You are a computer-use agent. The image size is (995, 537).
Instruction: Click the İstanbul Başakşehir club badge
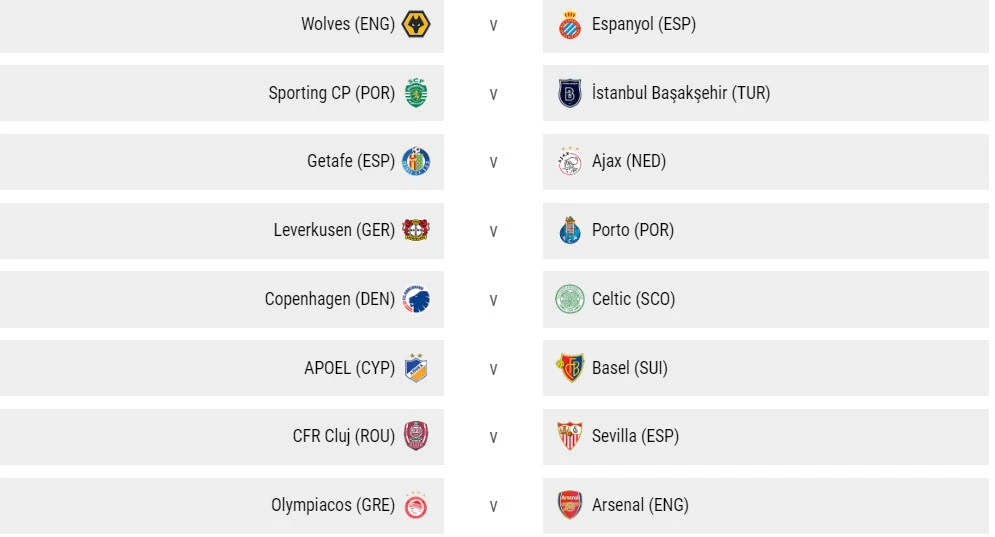[570, 93]
